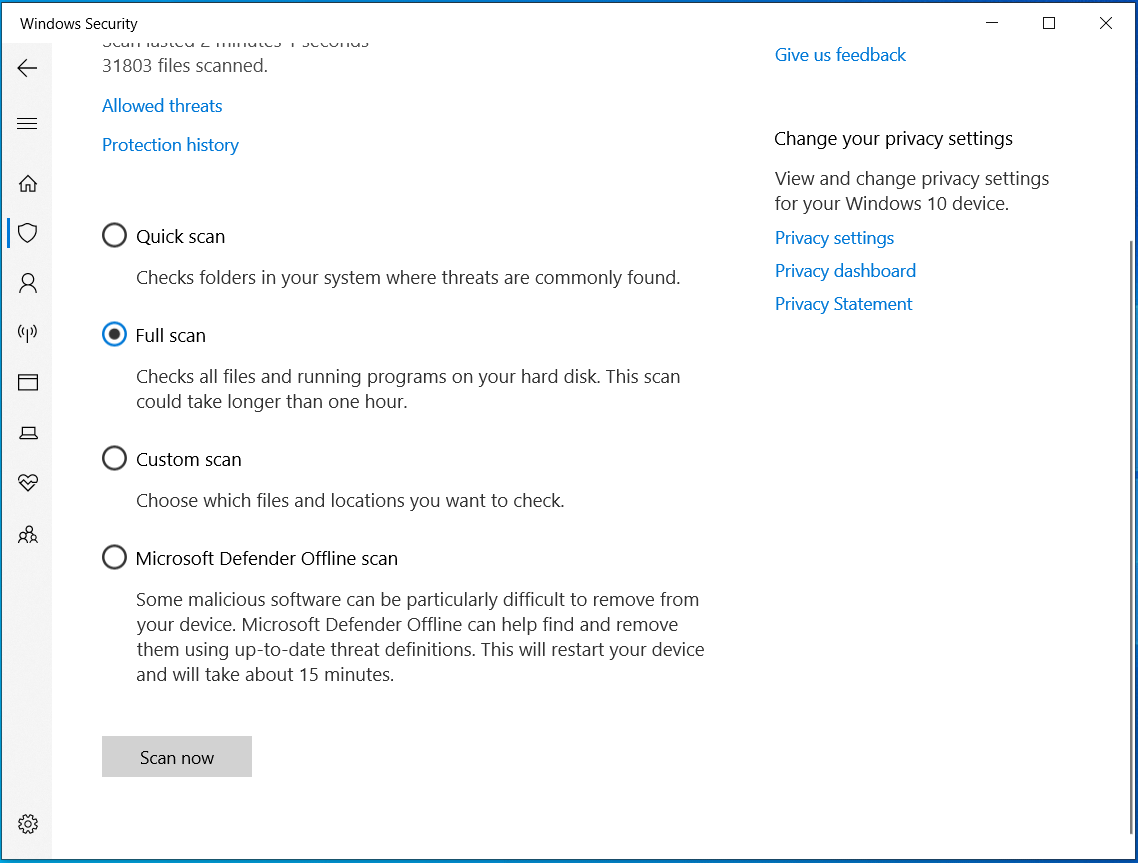Screen dimensions: 1138x863
Task: Open Device performance & health heart icon
Action: click(28, 483)
